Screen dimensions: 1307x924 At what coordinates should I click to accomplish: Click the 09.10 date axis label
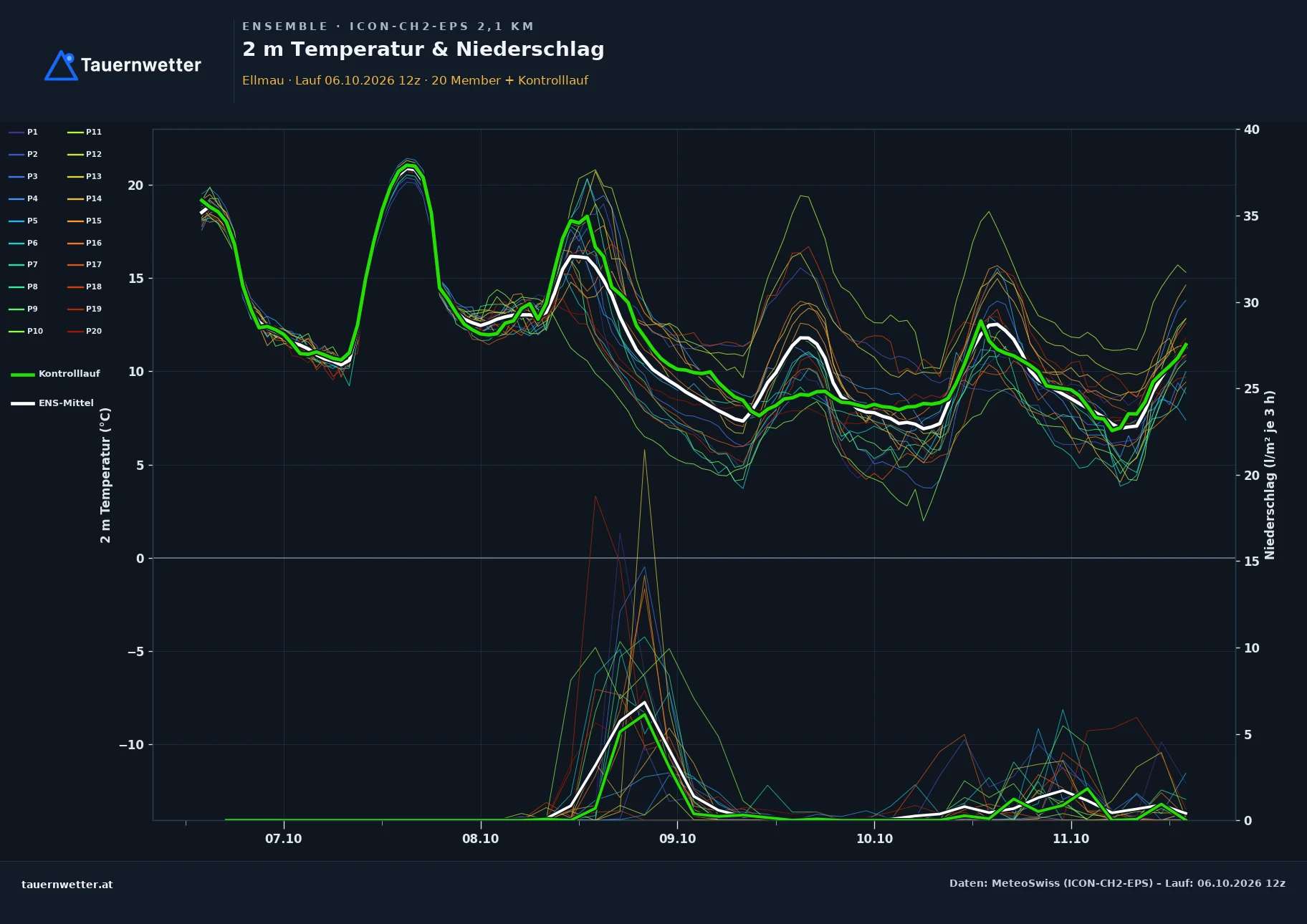pos(677,839)
